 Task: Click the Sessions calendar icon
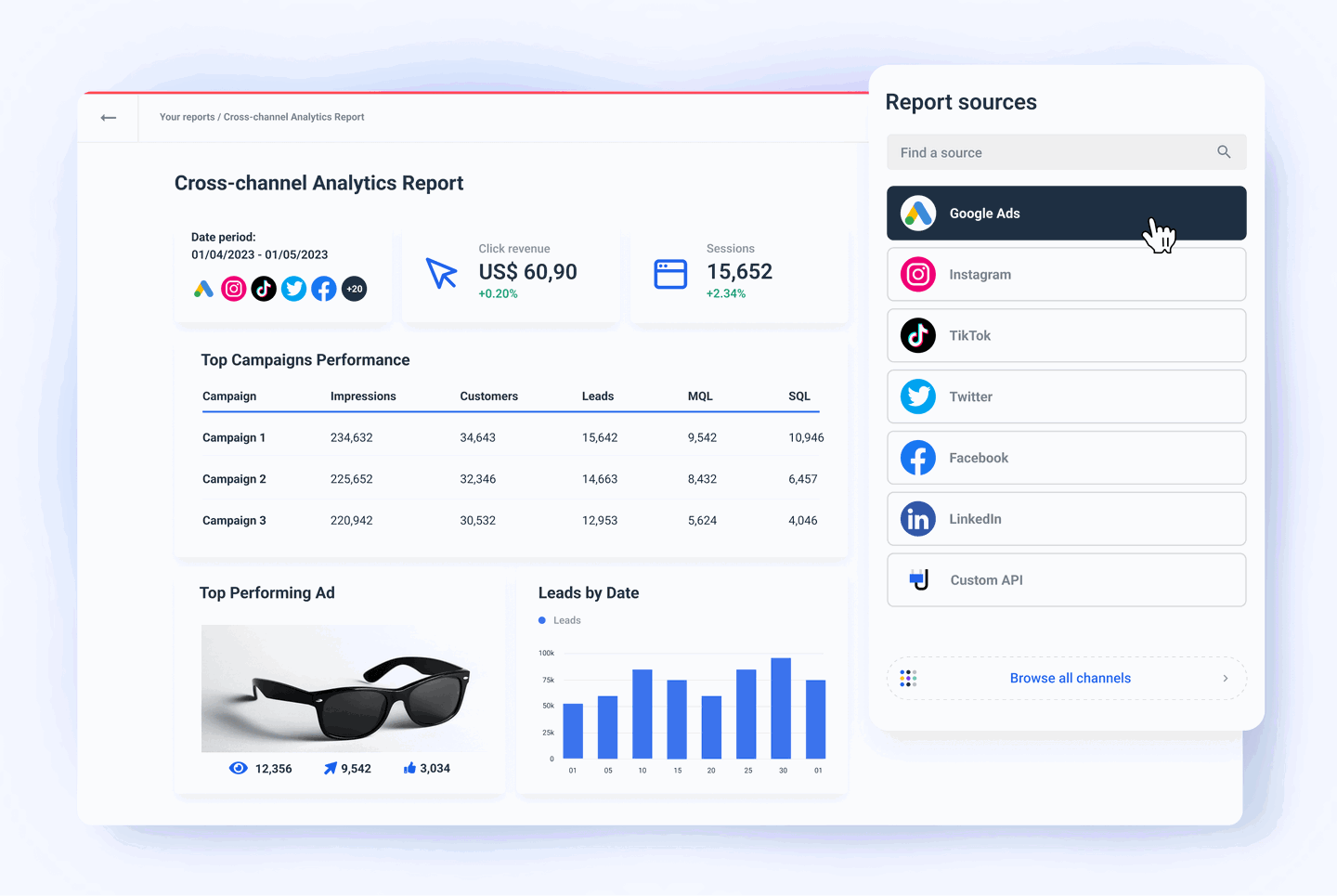pyautogui.click(x=670, y=274)
